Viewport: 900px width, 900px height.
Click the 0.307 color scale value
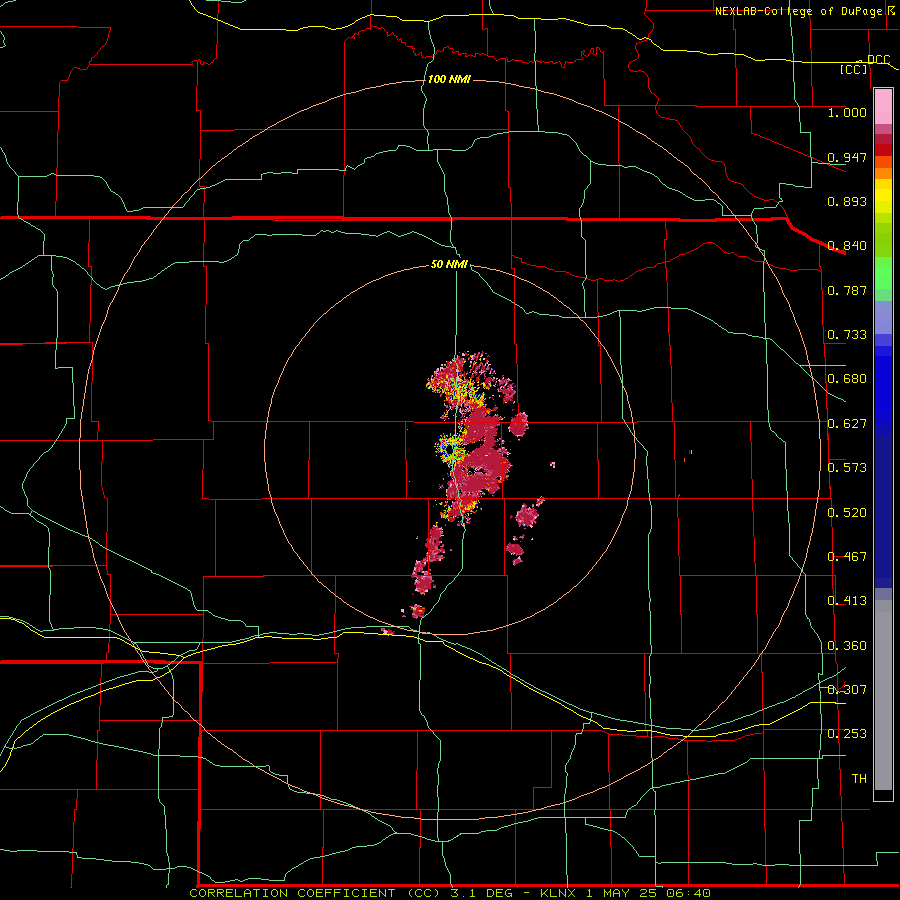click(x=847, y=689)
